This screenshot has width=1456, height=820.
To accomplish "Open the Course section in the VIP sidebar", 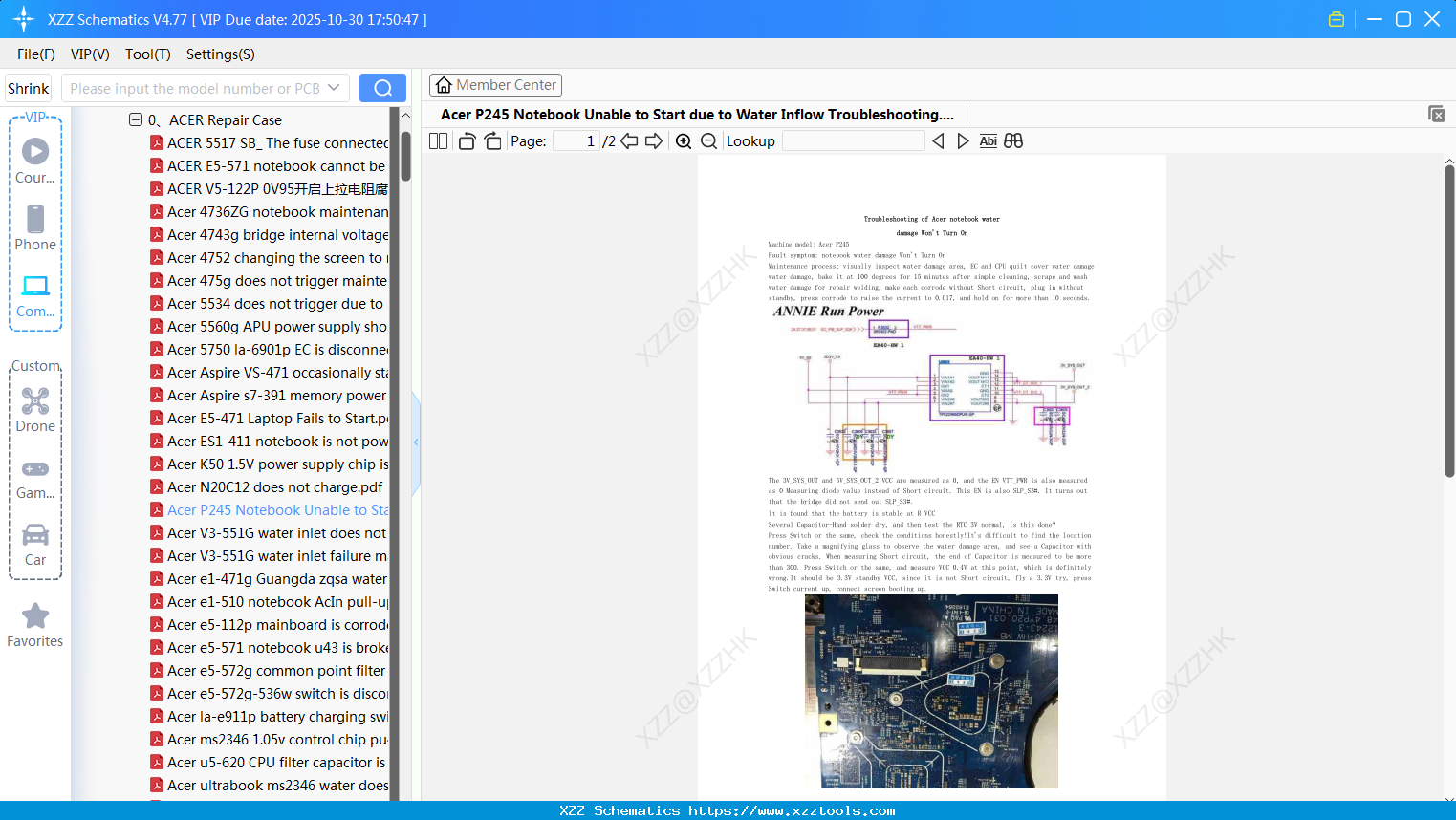I will (35, 161).
